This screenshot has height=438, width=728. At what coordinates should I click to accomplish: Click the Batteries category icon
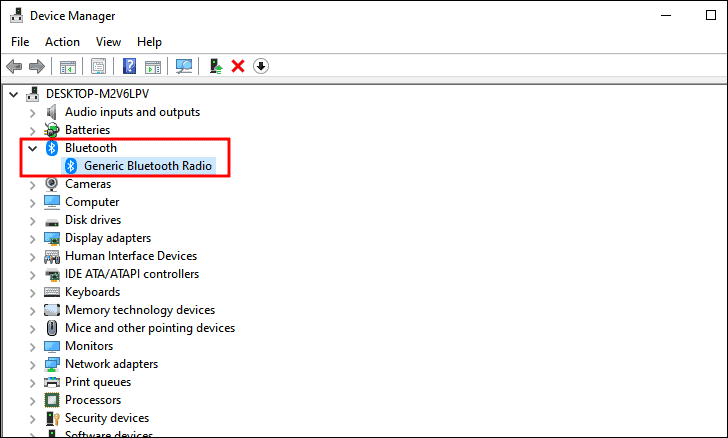point(52,130)
